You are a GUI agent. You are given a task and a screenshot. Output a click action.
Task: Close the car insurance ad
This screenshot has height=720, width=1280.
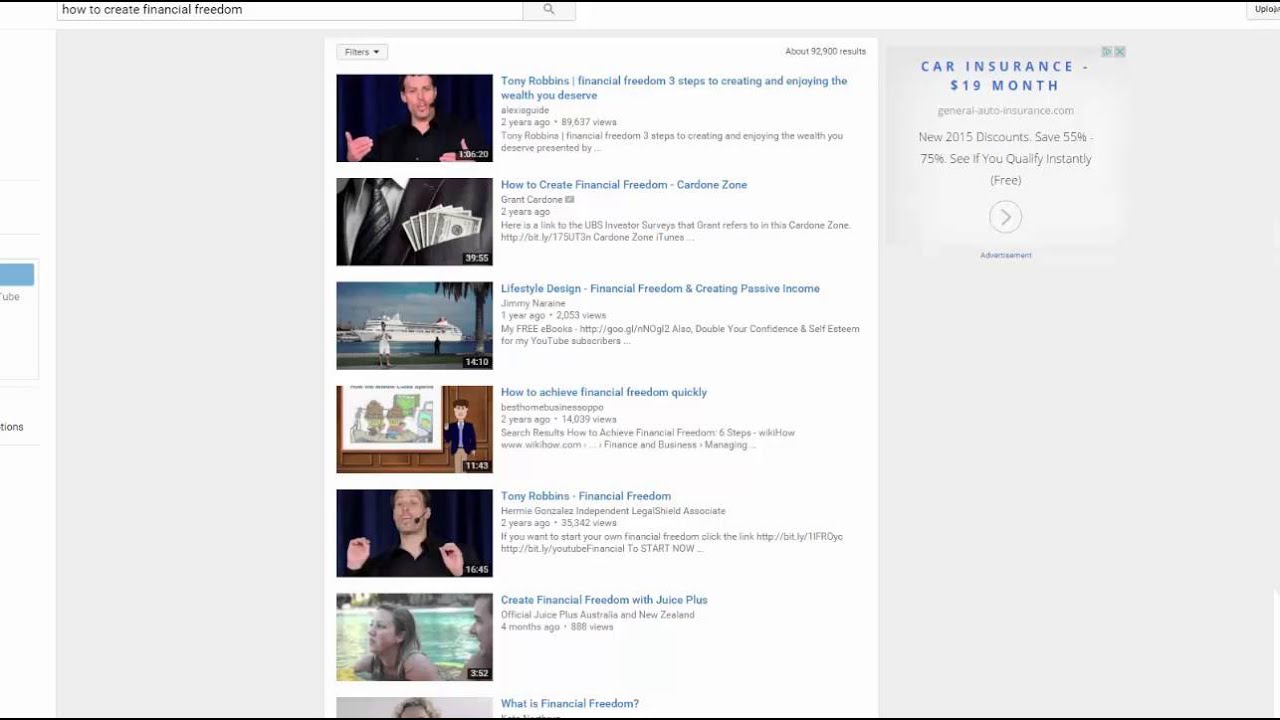1120,52
